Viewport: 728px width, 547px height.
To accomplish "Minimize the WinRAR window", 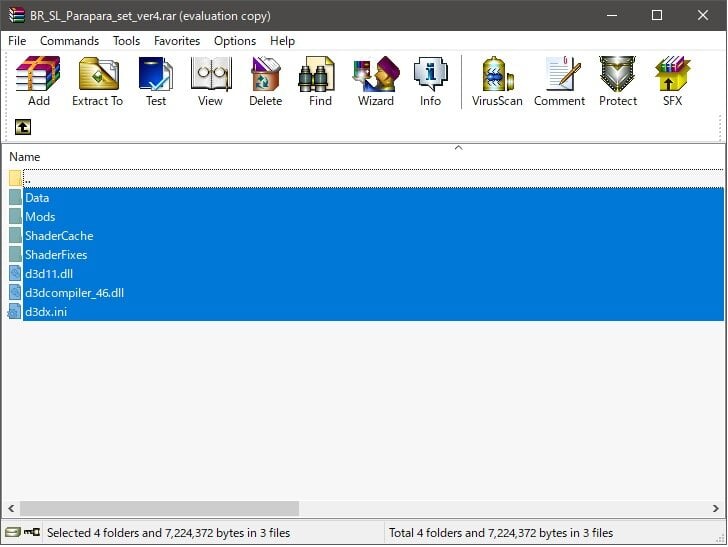I will 612,15.
